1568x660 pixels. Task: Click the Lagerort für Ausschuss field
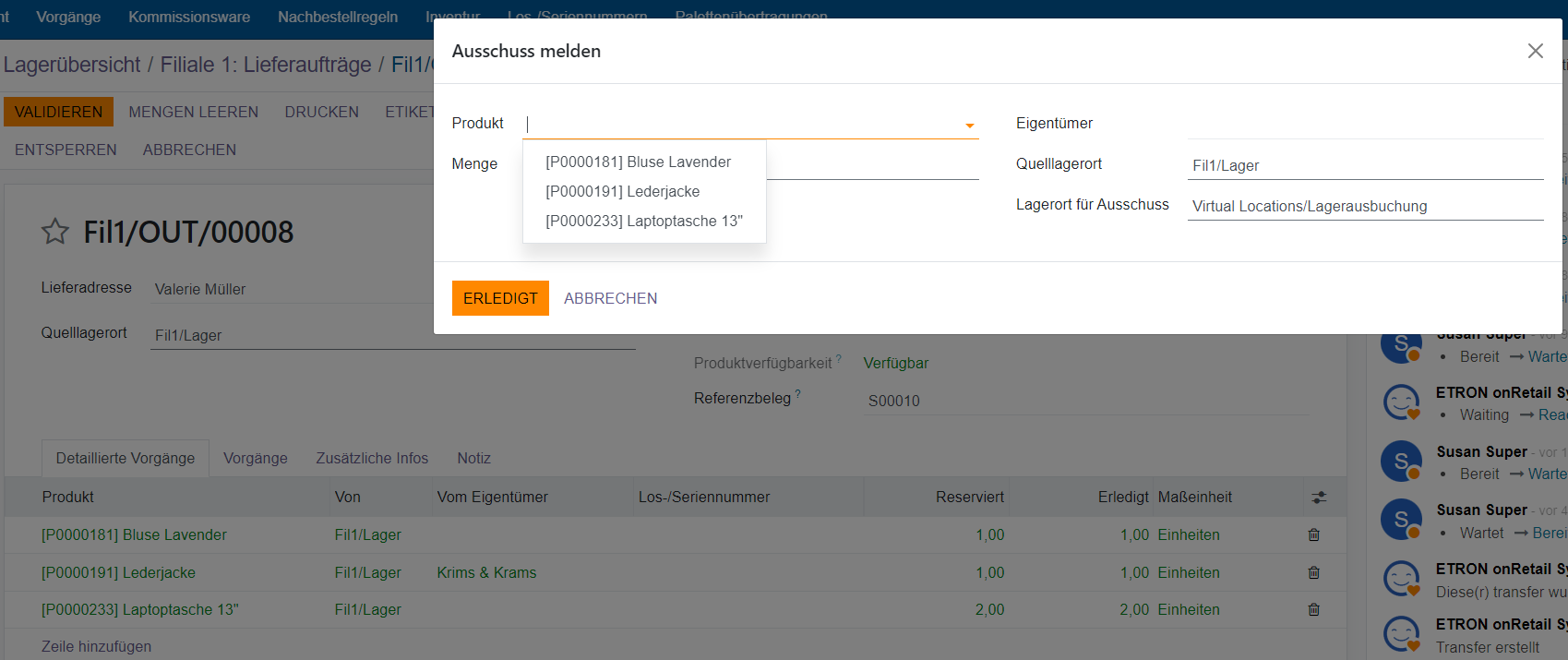(1364, 206)
